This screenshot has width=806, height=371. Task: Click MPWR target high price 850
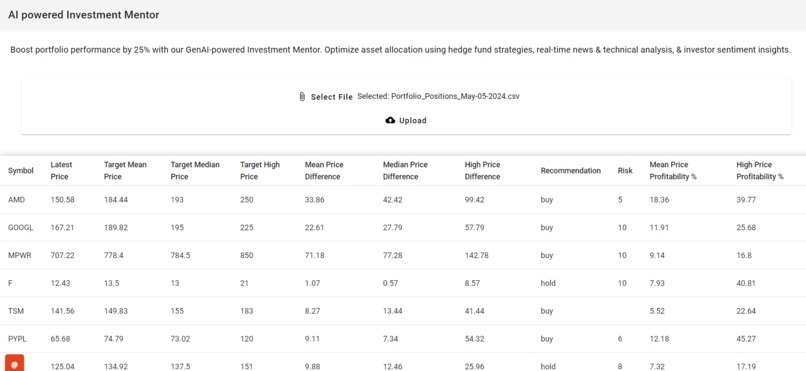coord(247,255)
